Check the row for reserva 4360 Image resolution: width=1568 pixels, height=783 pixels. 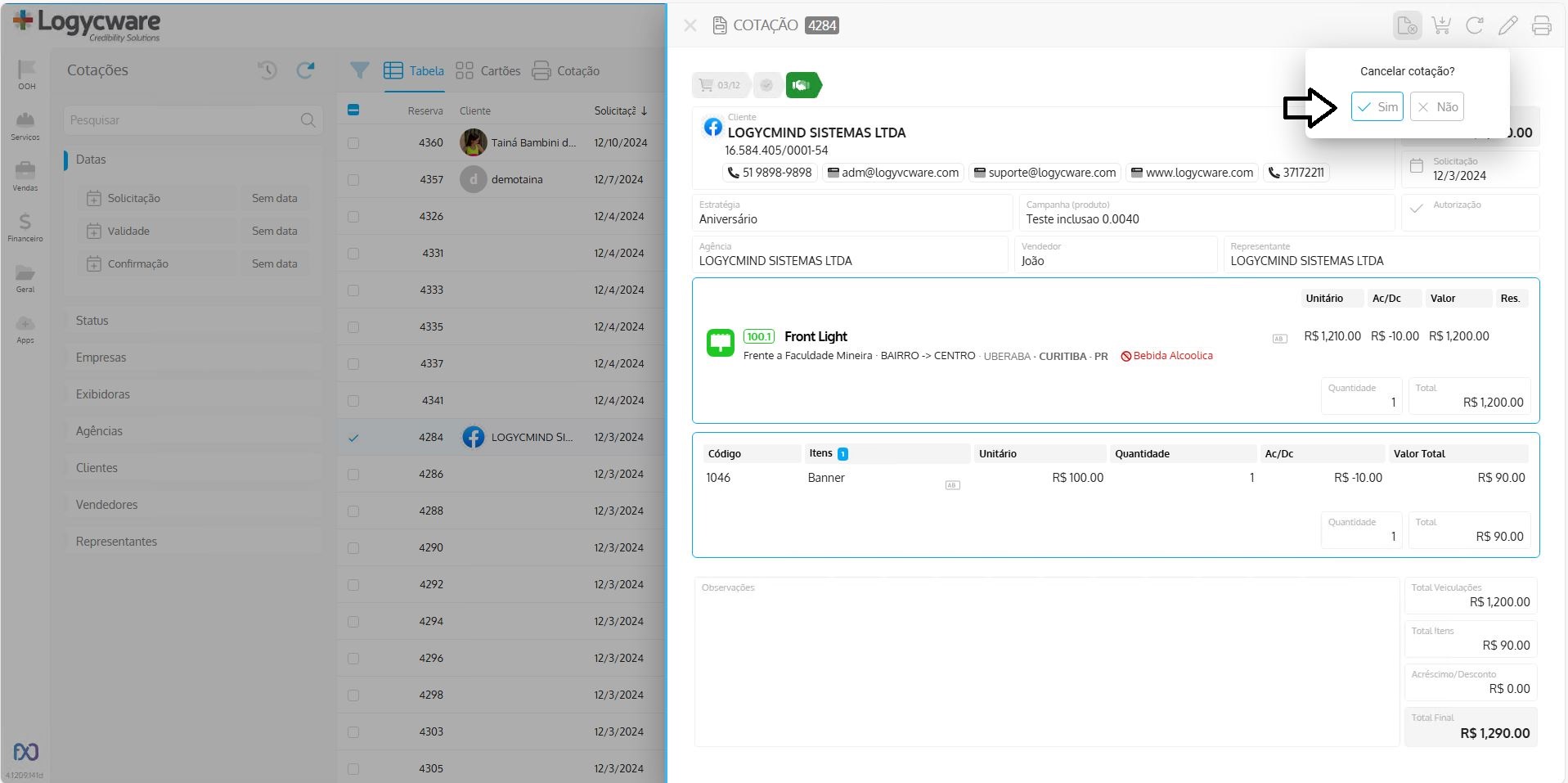353,142
